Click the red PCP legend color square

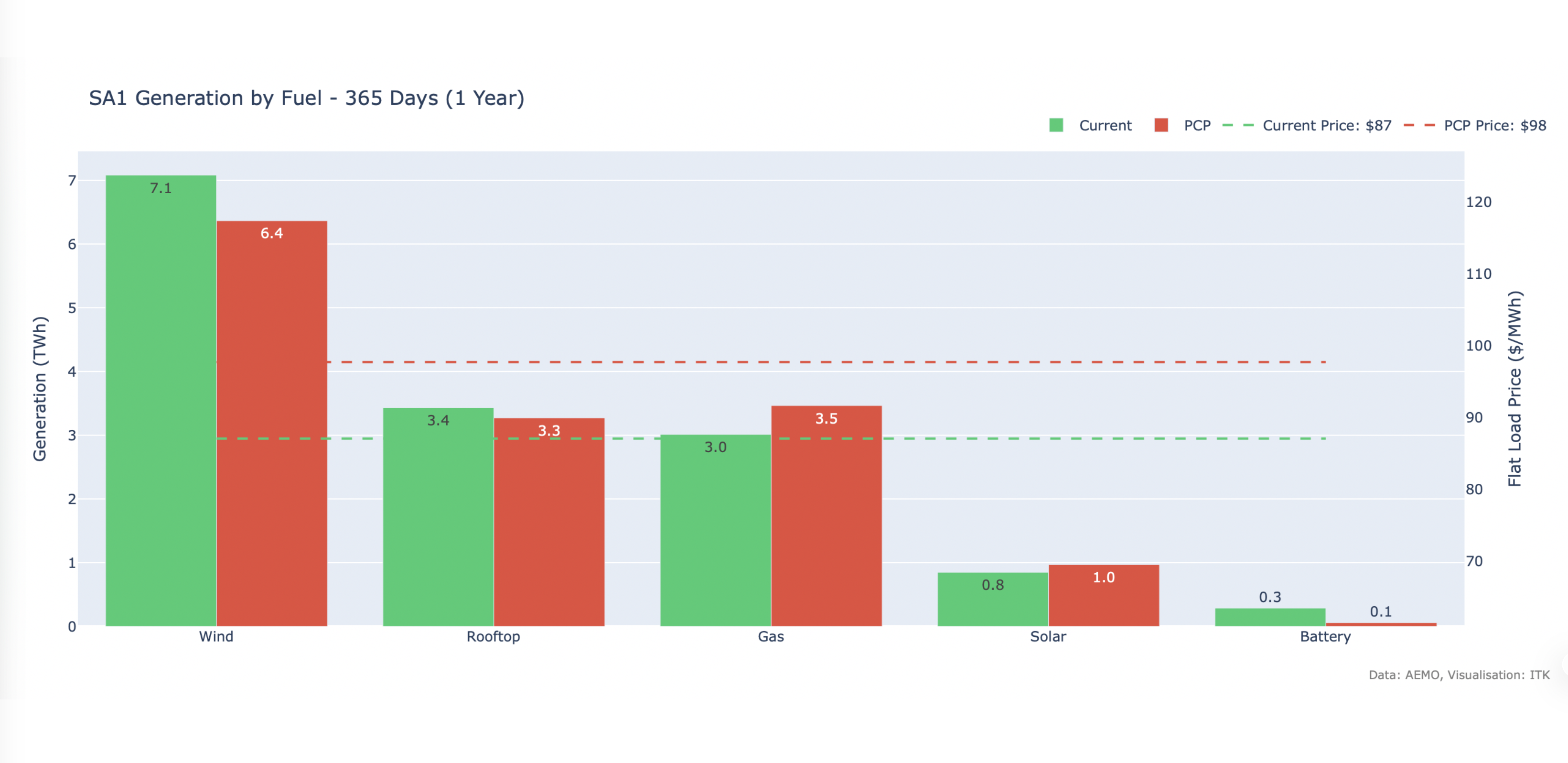tap(1161, 125)
